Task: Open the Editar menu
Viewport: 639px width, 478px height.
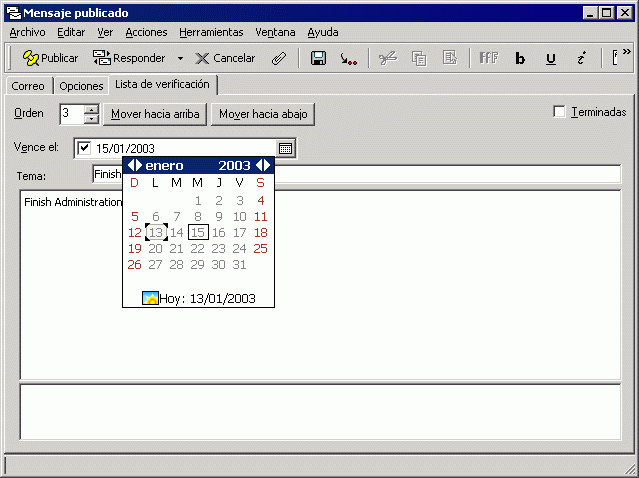Action: (71, 32)
